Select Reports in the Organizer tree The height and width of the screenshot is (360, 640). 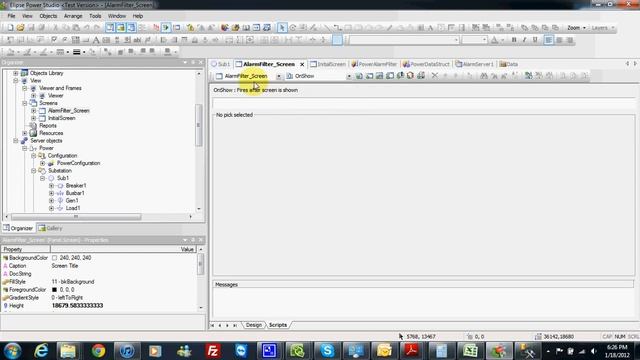pyautogui.click(x=48, y=126)
